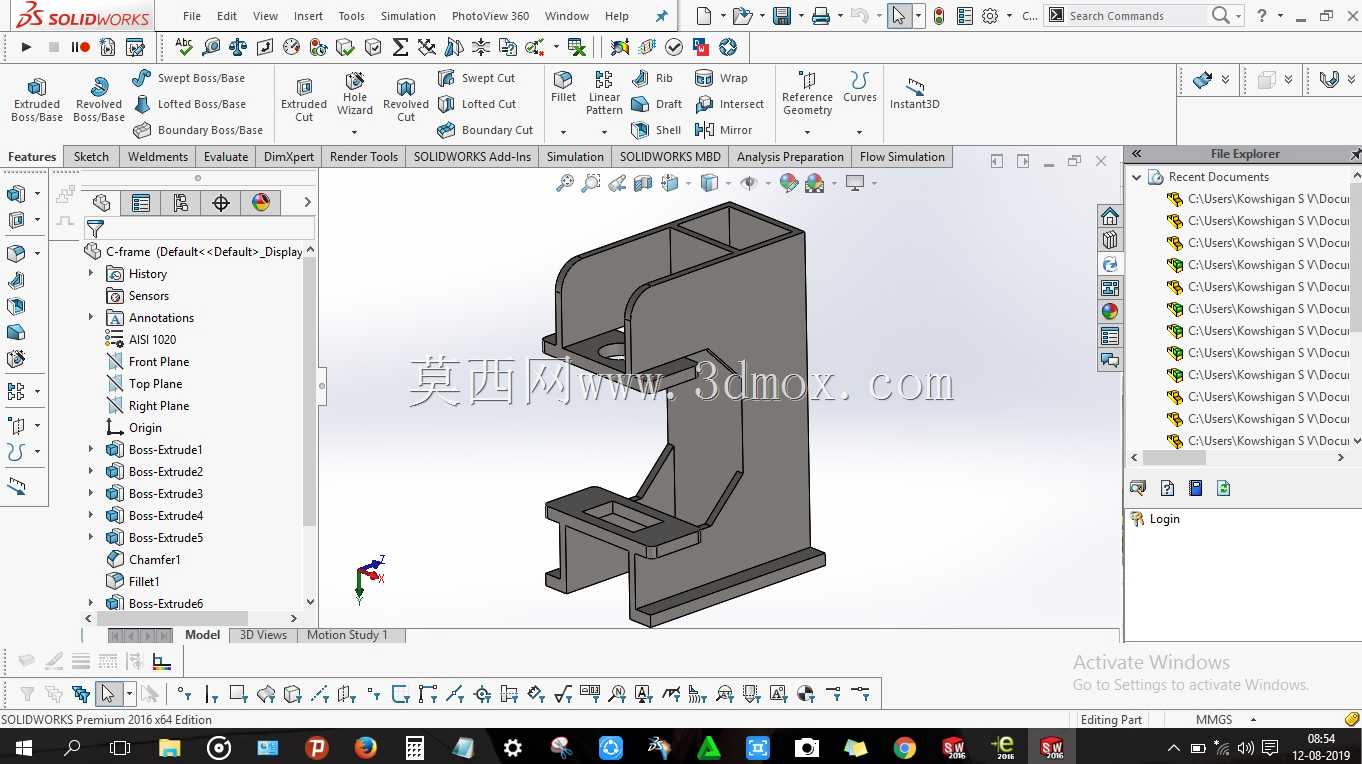The height and width of the screenshot is (764, 1362).
Task: Select the Extruded Cut tool
Action: [x=304, y=101]
